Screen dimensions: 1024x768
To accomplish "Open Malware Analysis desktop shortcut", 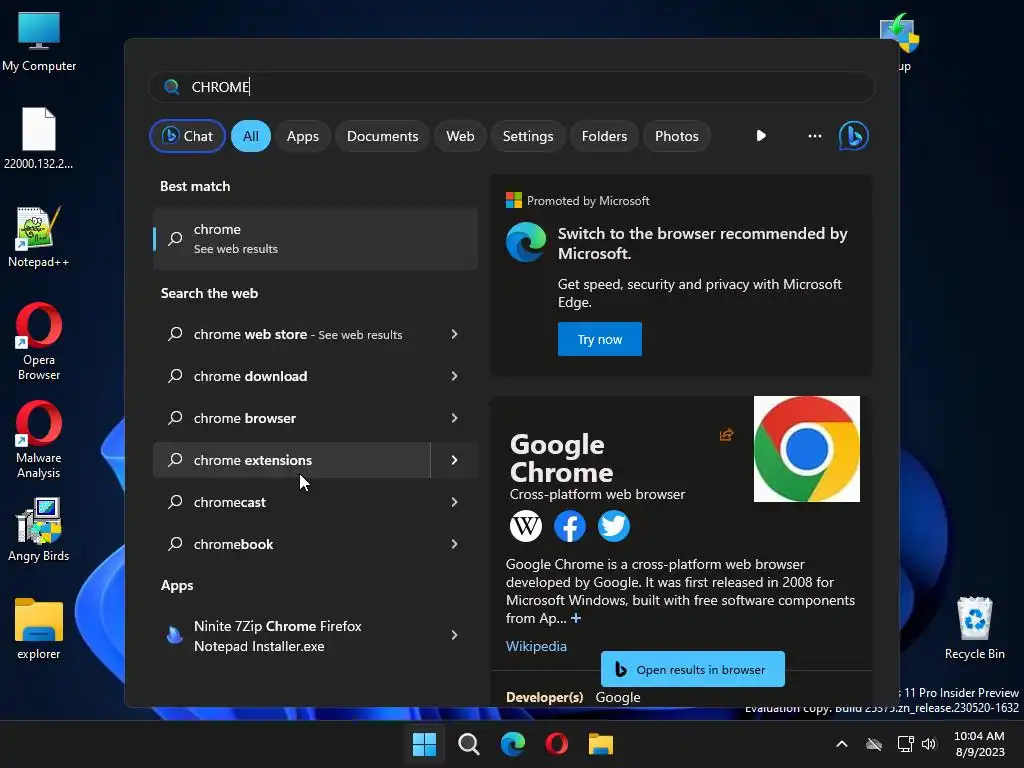I will click(x=39, y=439).
